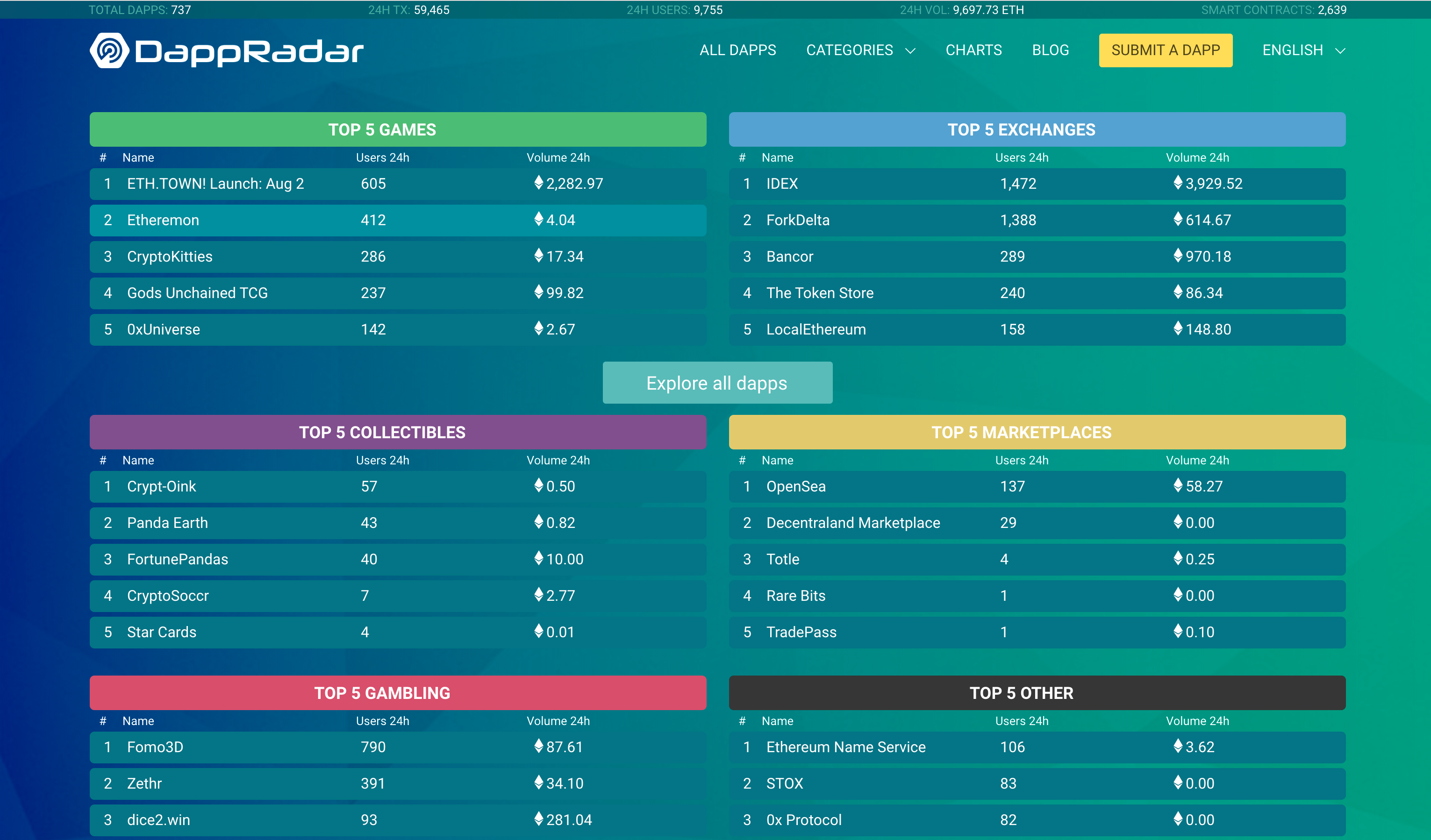Open Ethereum Name Service entry
The width and height of the screenshot is (1431, 840).
click(x=1037, y=747)
